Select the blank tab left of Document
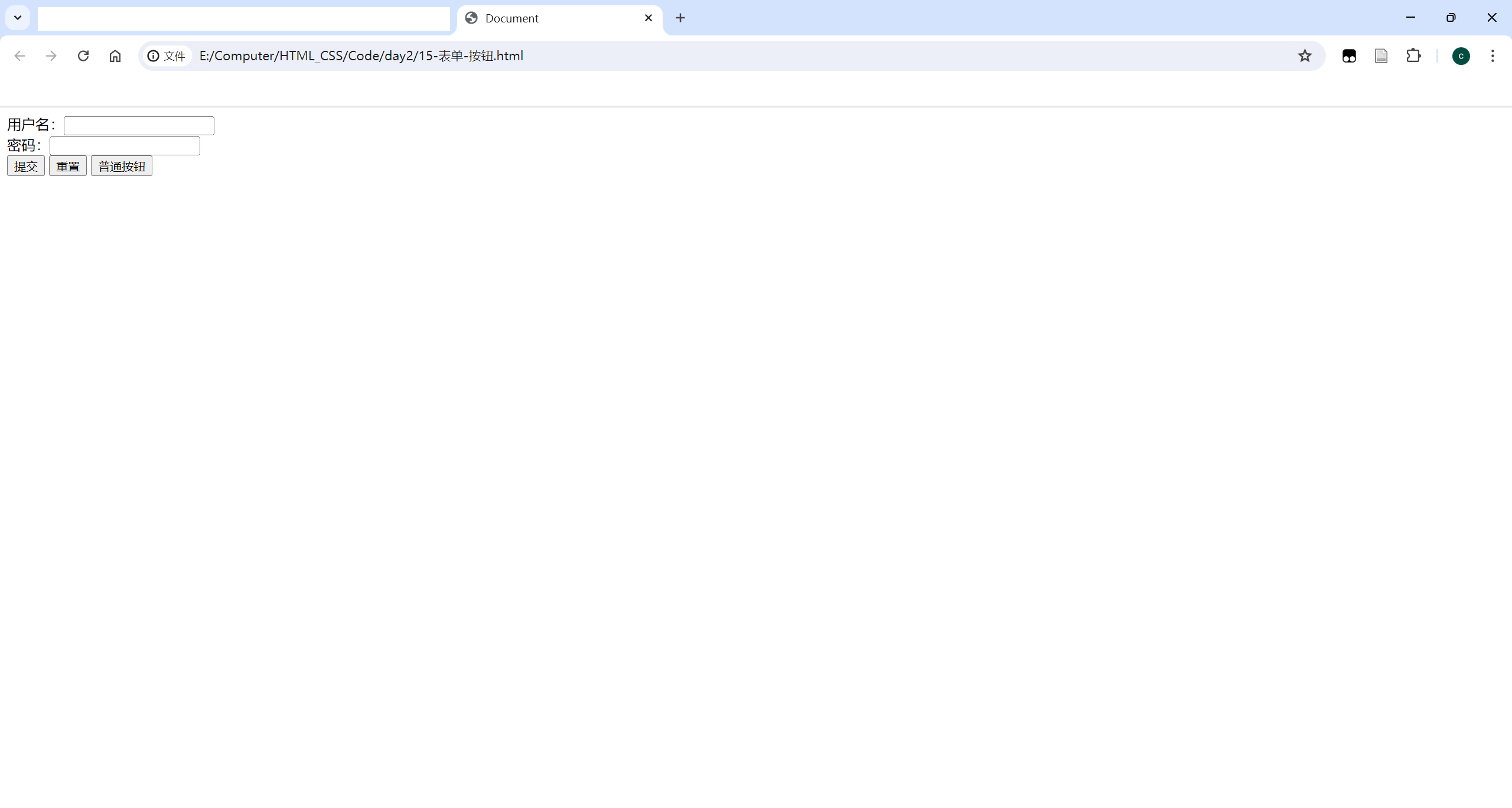This screenshot has width=1512, height=808. tap(243, 18)
